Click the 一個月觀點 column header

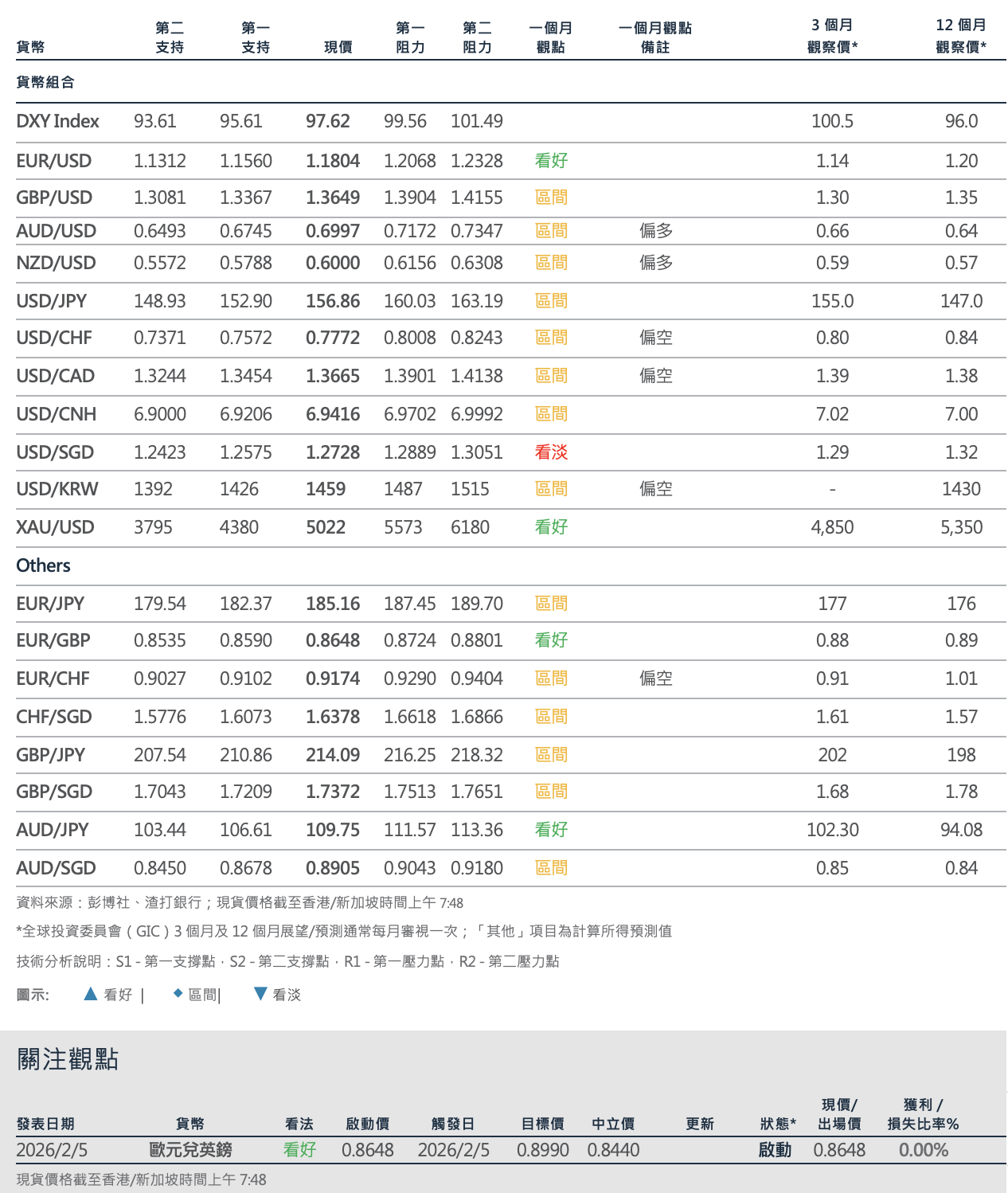tap(551, 37)
